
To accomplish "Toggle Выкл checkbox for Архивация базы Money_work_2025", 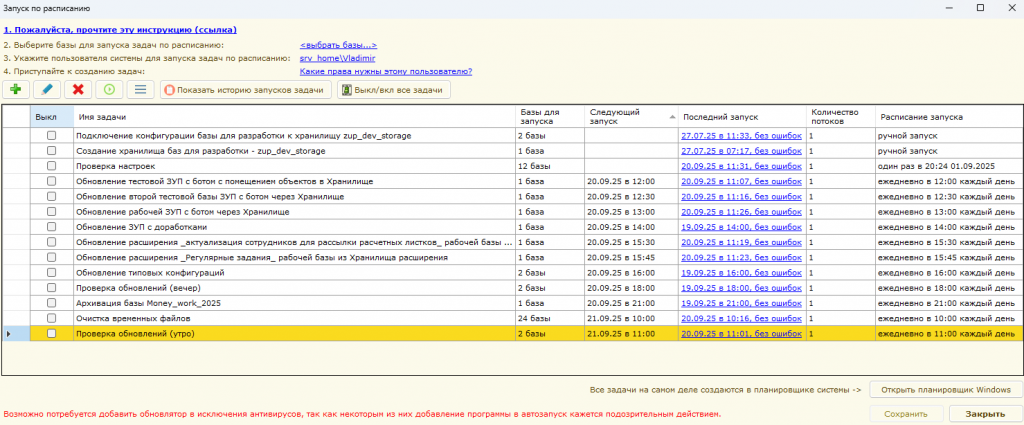I will 51,303.
